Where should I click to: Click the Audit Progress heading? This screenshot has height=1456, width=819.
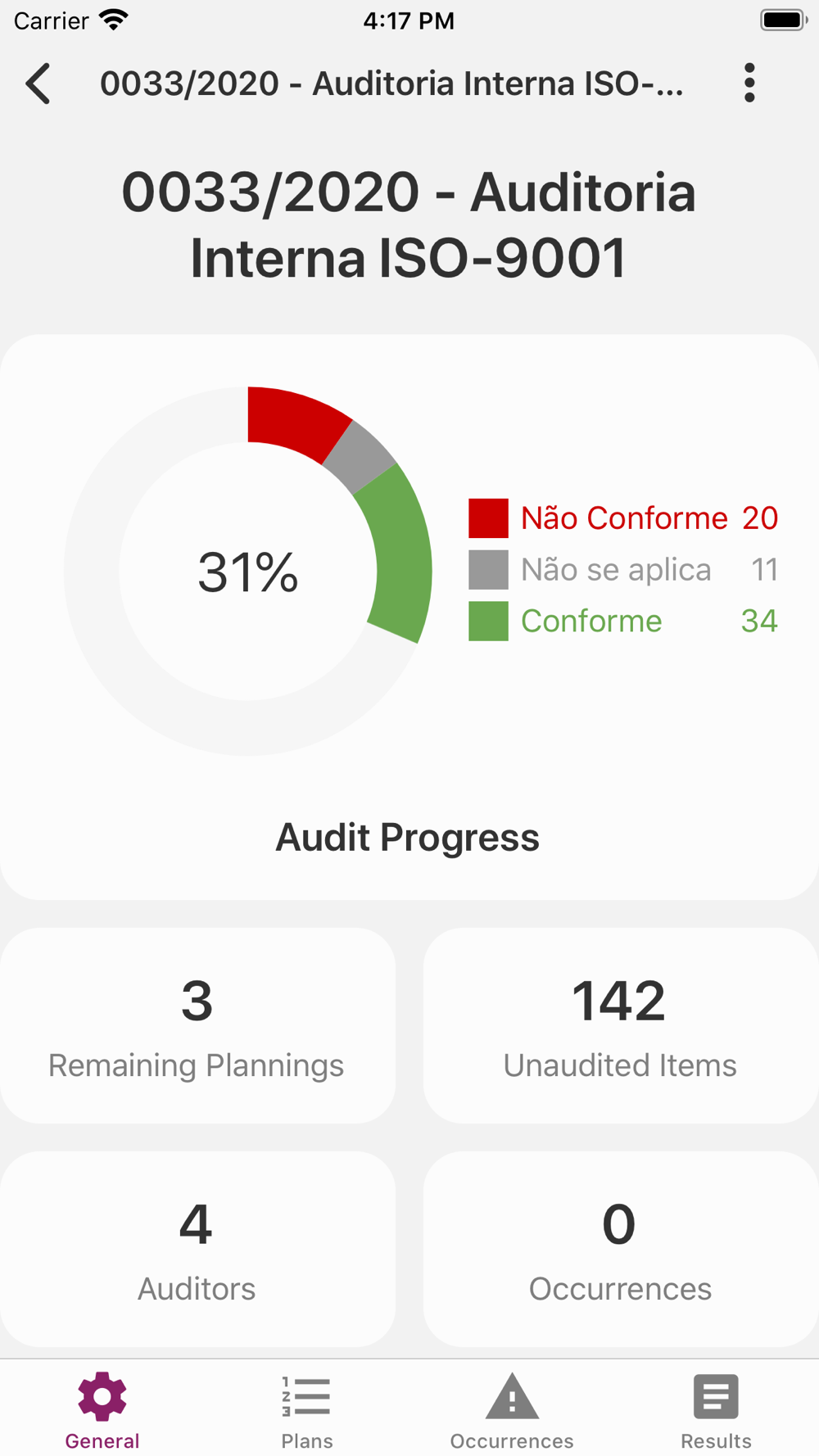(x=408, y=837)
